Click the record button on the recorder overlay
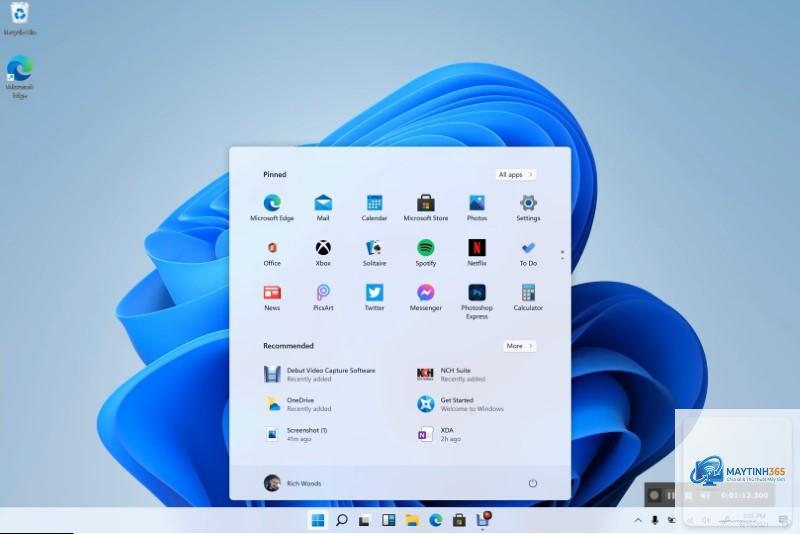The width and height of the screenshot is (800, 534). pos(654,495)
